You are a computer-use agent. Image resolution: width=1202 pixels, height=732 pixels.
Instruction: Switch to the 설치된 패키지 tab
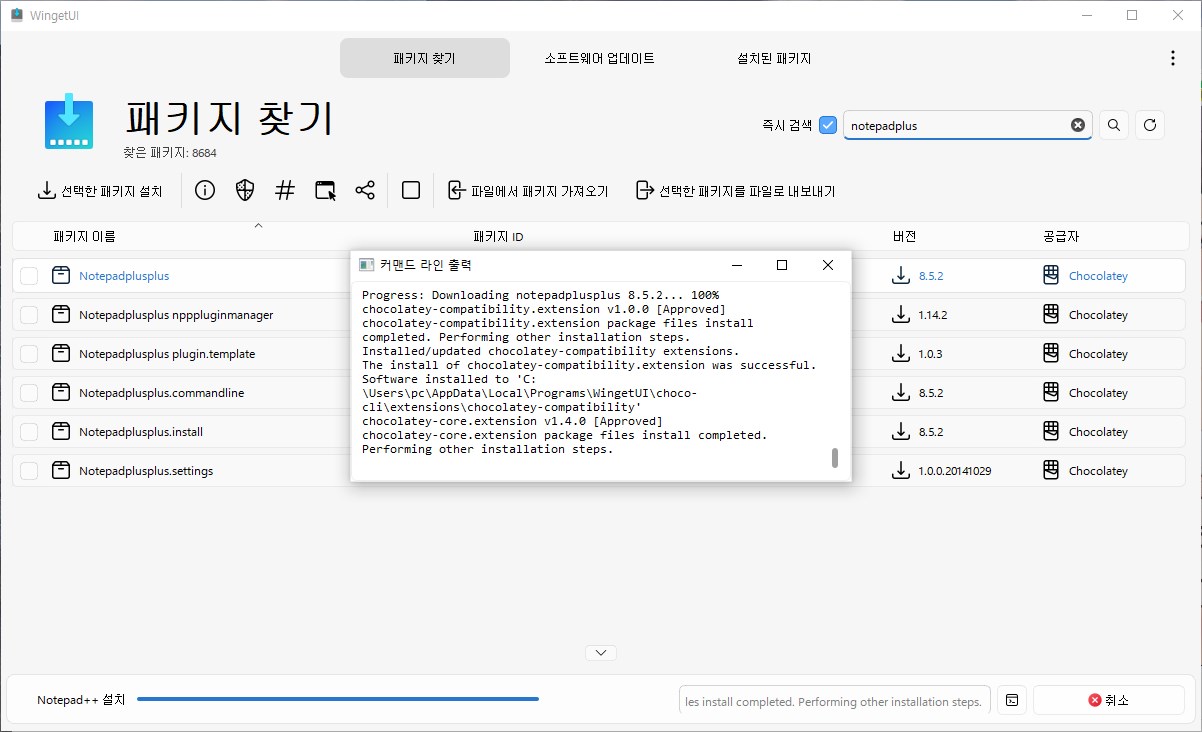pos(774,58)
